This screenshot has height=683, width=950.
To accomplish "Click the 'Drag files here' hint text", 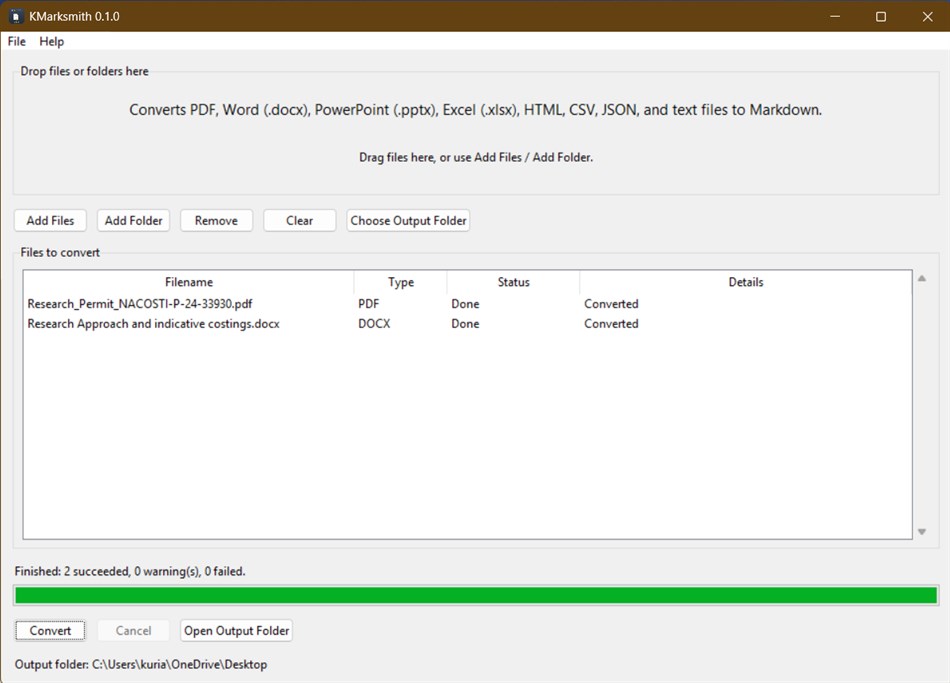I will pyautogui.click(x=476, y=157).
